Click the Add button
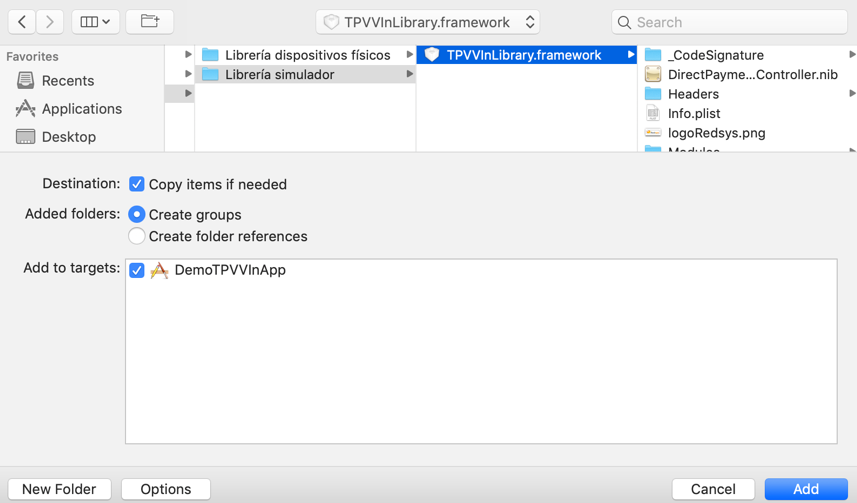The height and width of the screenshot is (503, 857). [805, 489]
